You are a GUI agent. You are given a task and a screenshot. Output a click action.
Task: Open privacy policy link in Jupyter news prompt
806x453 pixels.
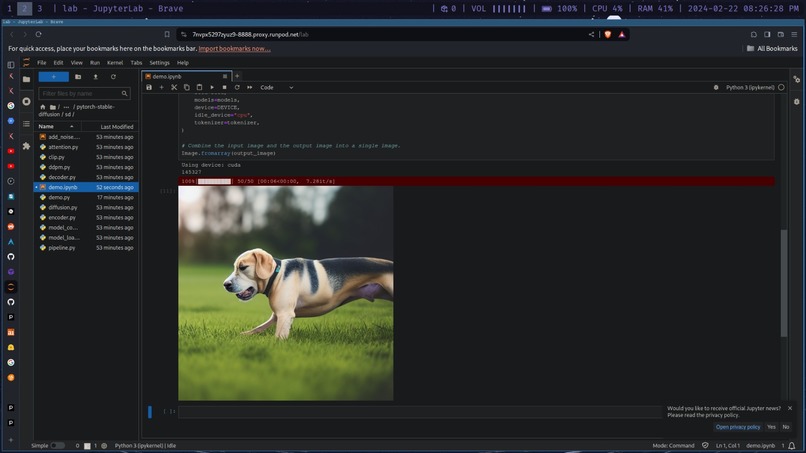coord(738,427)
